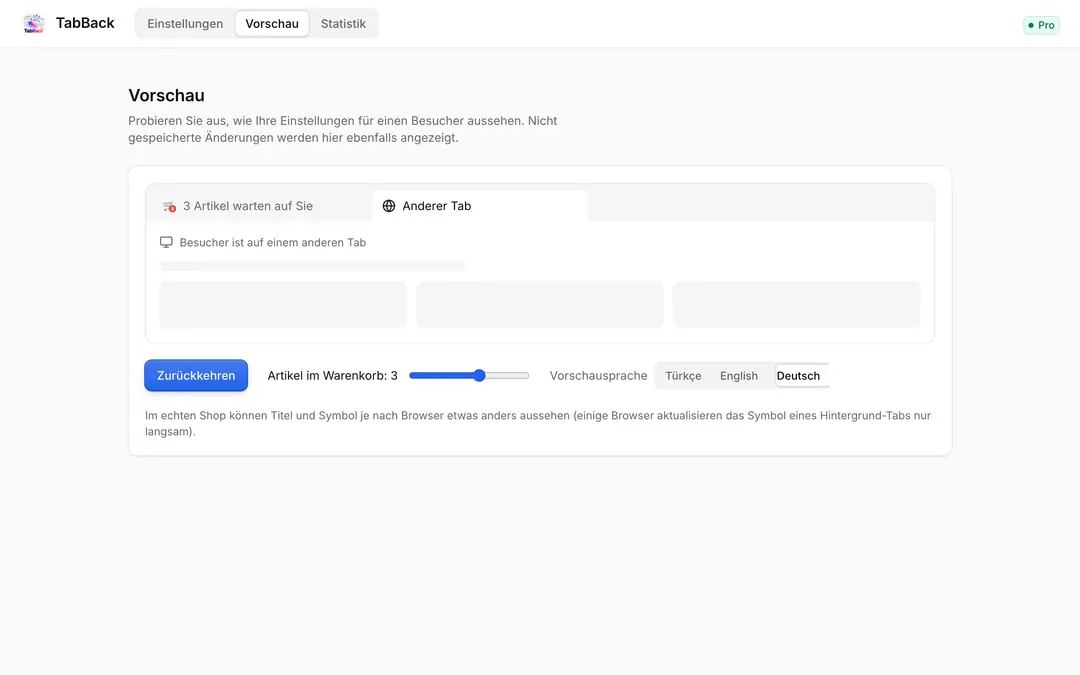Click the 'Besucher ist auf einem anderen Tab' text
Image resolution: width=1080 pixels, height=675 pixels.
coord(273,242)
